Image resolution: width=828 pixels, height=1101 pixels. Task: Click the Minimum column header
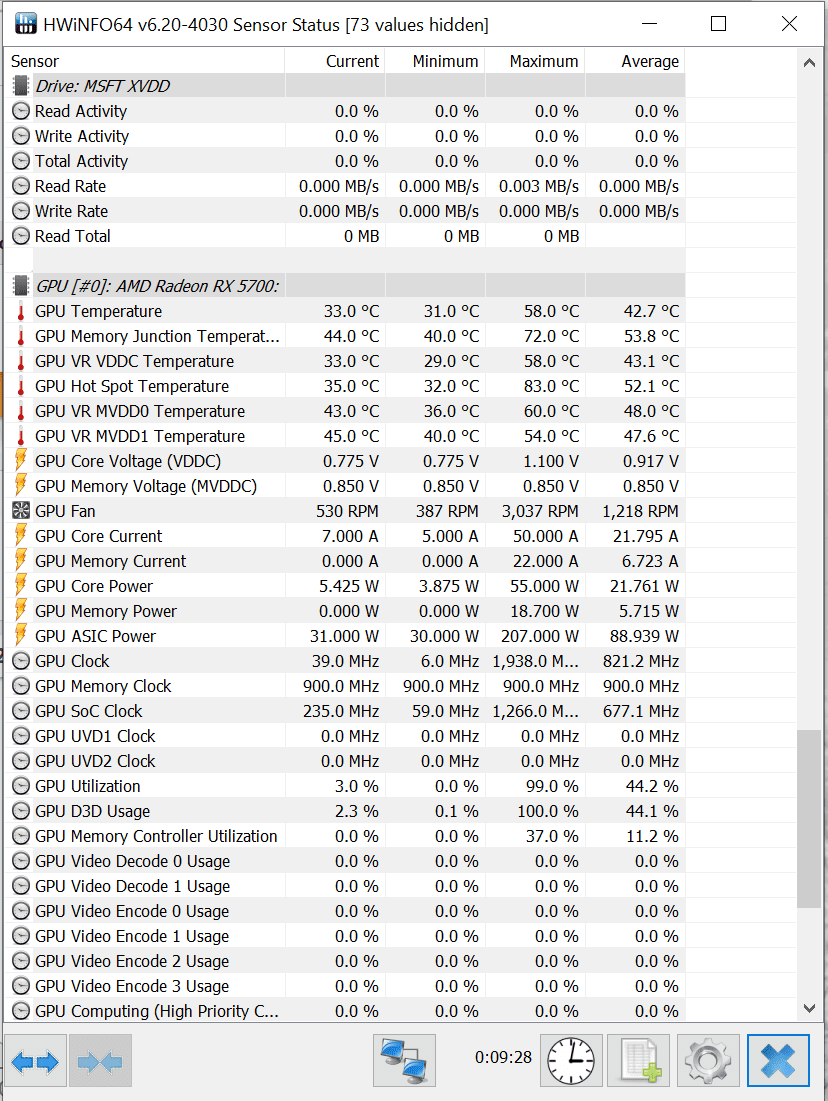point(435,61)
